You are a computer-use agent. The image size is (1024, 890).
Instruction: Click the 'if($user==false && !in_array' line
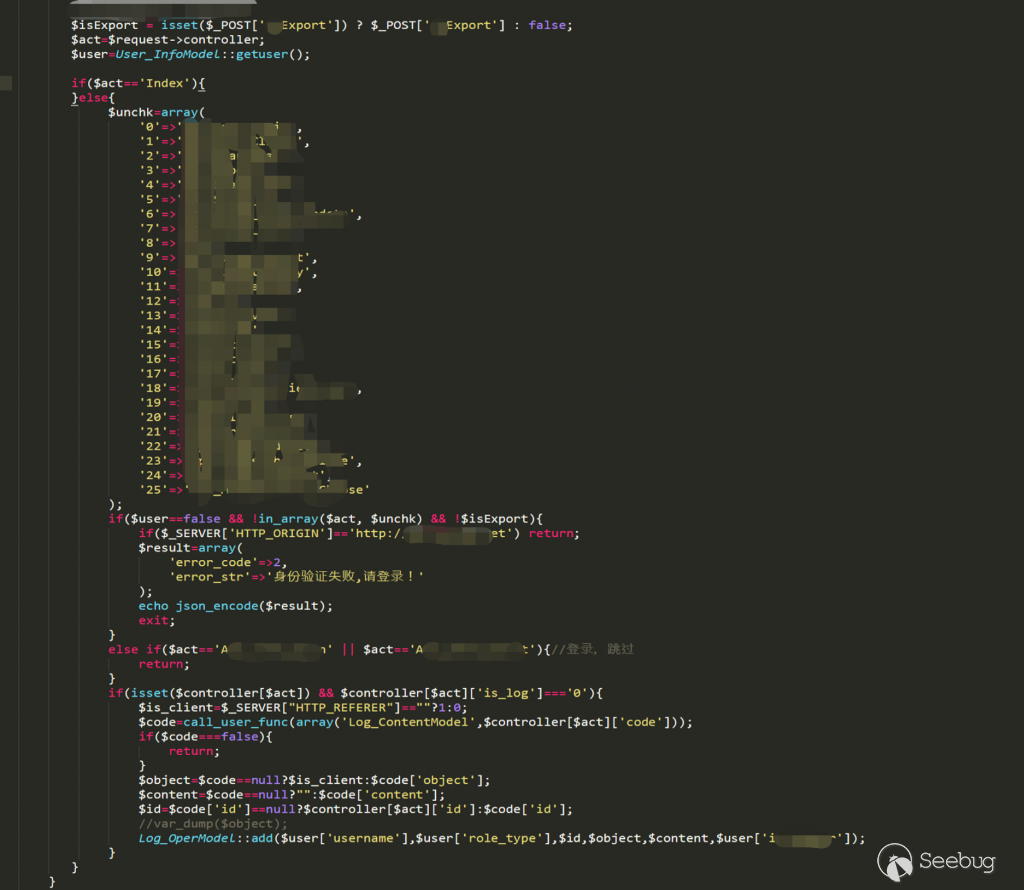point(325,519)
